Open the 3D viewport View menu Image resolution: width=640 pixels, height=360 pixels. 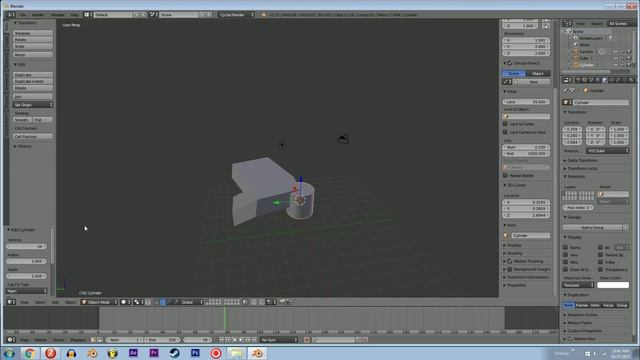pyautogui.click(x=24, y=302)
